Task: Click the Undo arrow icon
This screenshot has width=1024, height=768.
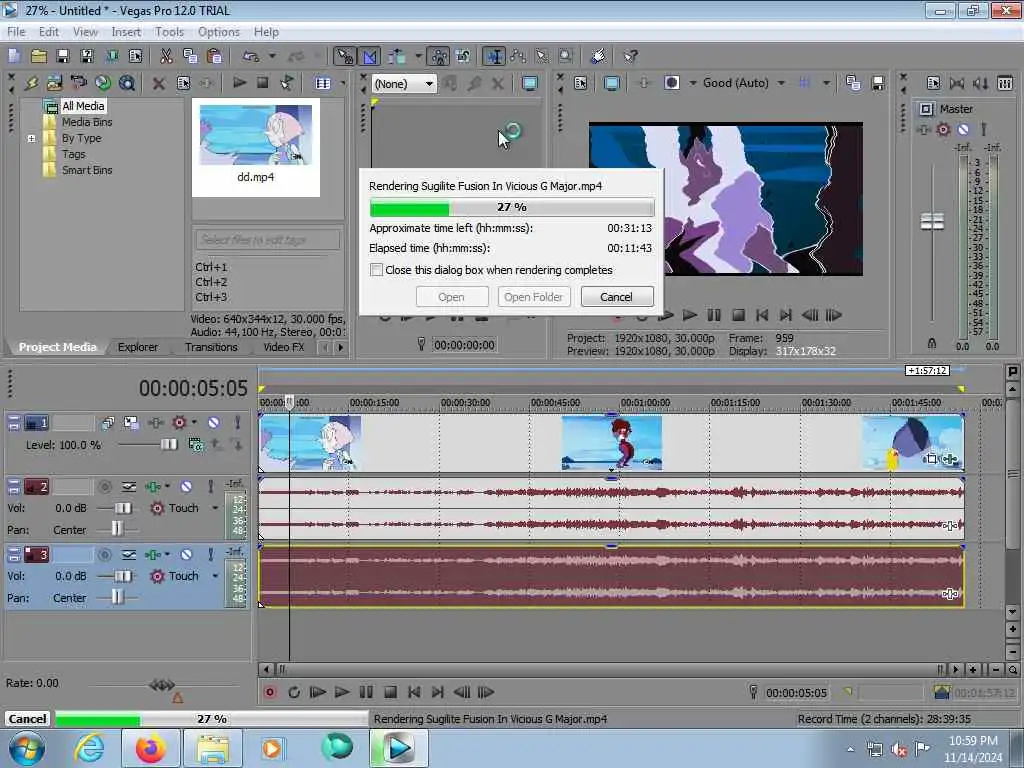Action: click(251, 56)
